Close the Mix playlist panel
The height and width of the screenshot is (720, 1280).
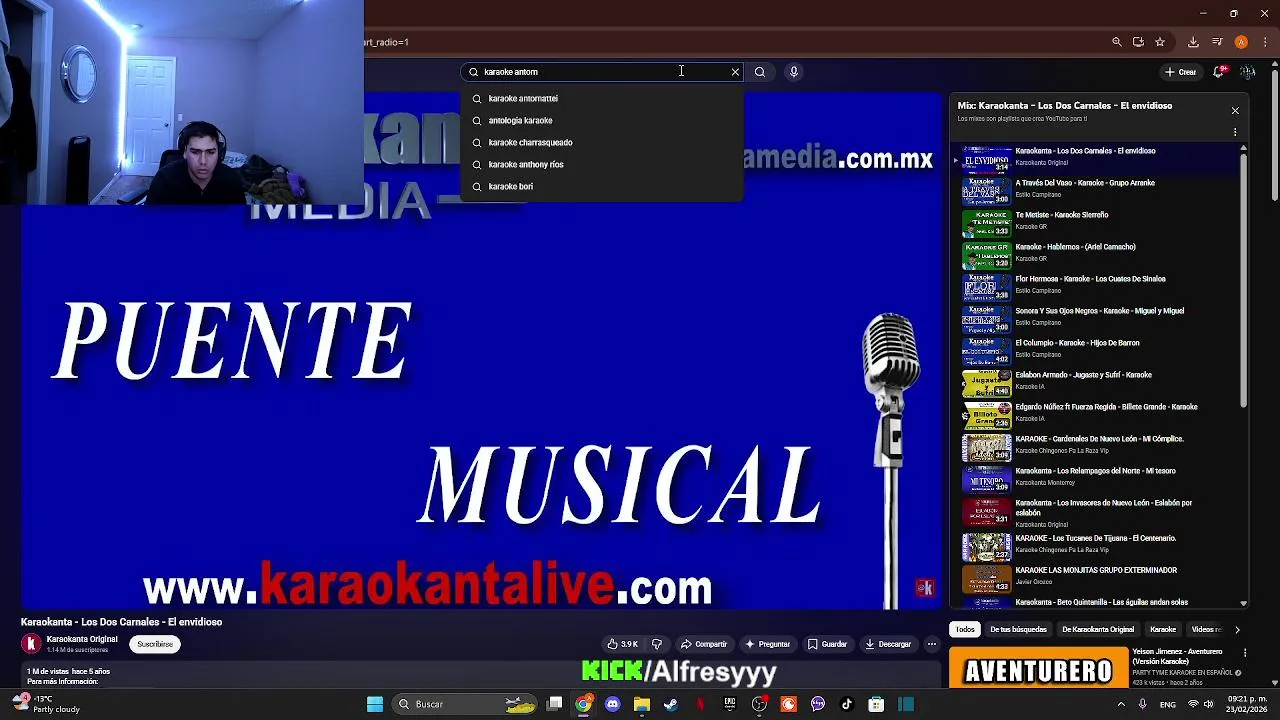[x=1235, y=111]
